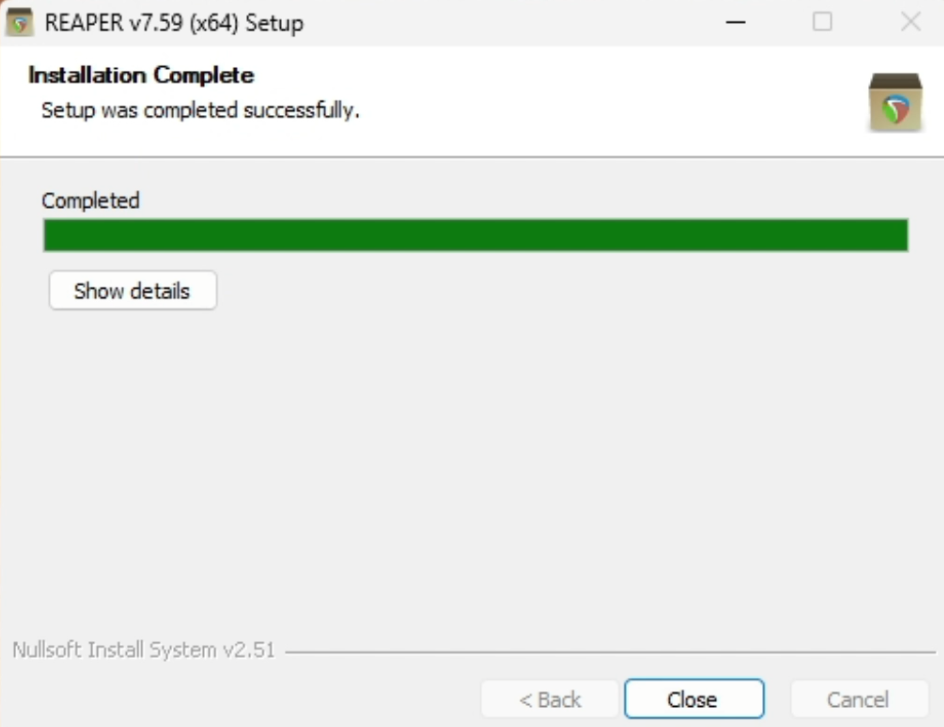Click the middle of the green progress bar

point(475,235)
